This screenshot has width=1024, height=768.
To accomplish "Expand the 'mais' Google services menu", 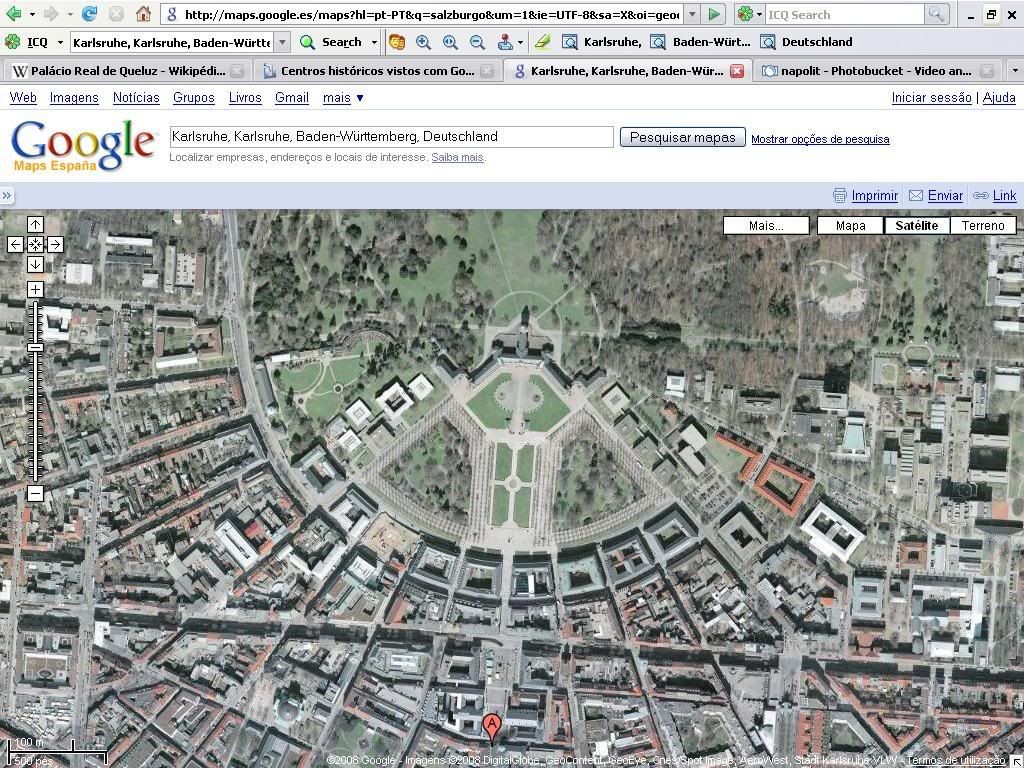I will coord(343,97).
